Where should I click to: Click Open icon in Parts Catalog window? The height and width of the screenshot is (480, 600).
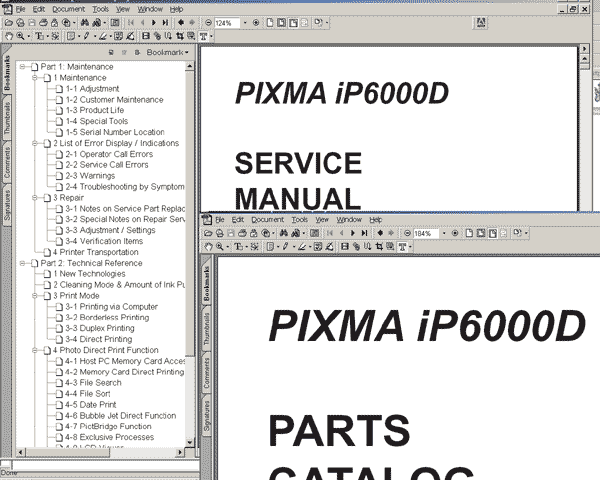[208, 233]
